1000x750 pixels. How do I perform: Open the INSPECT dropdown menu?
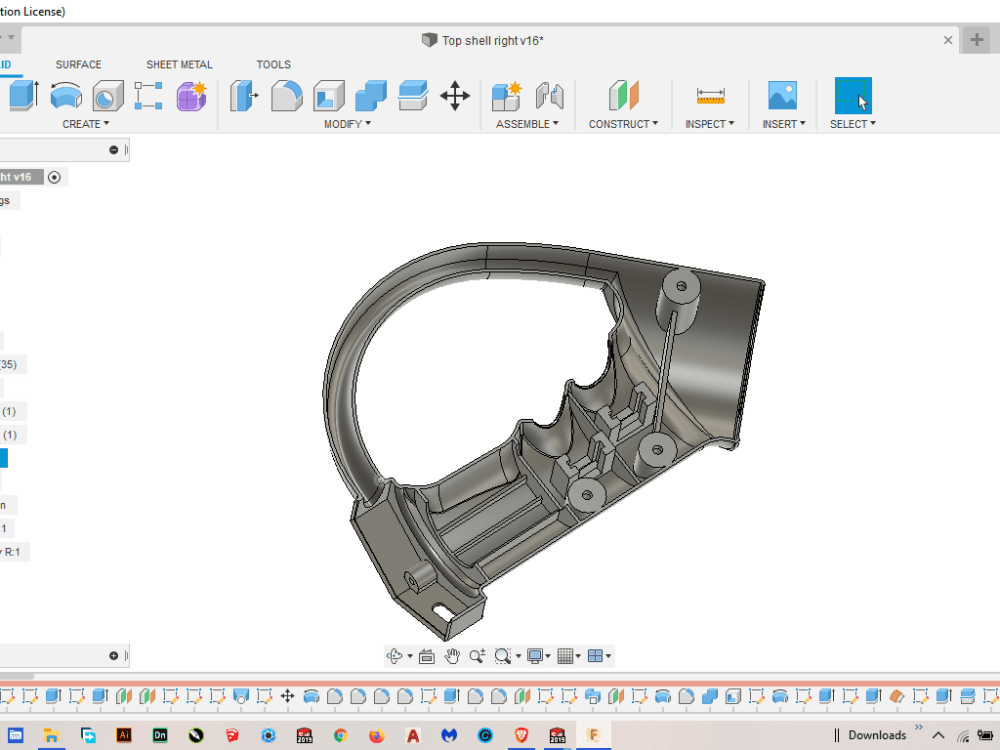709,124
